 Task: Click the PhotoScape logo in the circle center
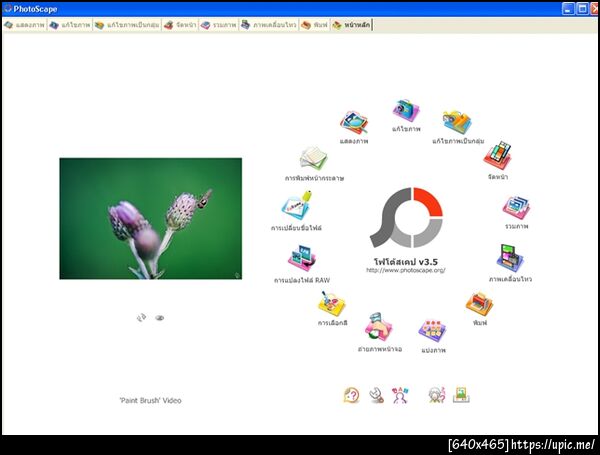point(406,217)
